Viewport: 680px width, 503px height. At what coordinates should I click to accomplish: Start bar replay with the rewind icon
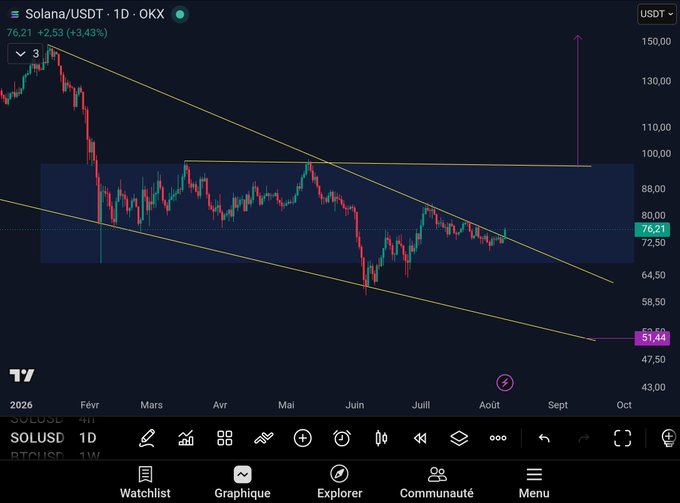pyautogui.click(x=420, y=438)
